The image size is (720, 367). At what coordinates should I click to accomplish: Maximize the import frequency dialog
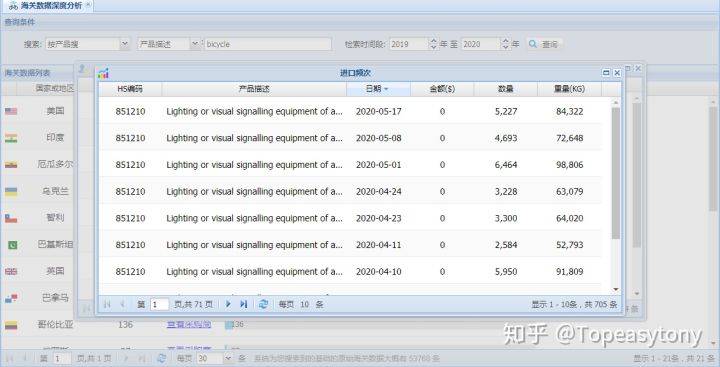[x=606, y=73]
